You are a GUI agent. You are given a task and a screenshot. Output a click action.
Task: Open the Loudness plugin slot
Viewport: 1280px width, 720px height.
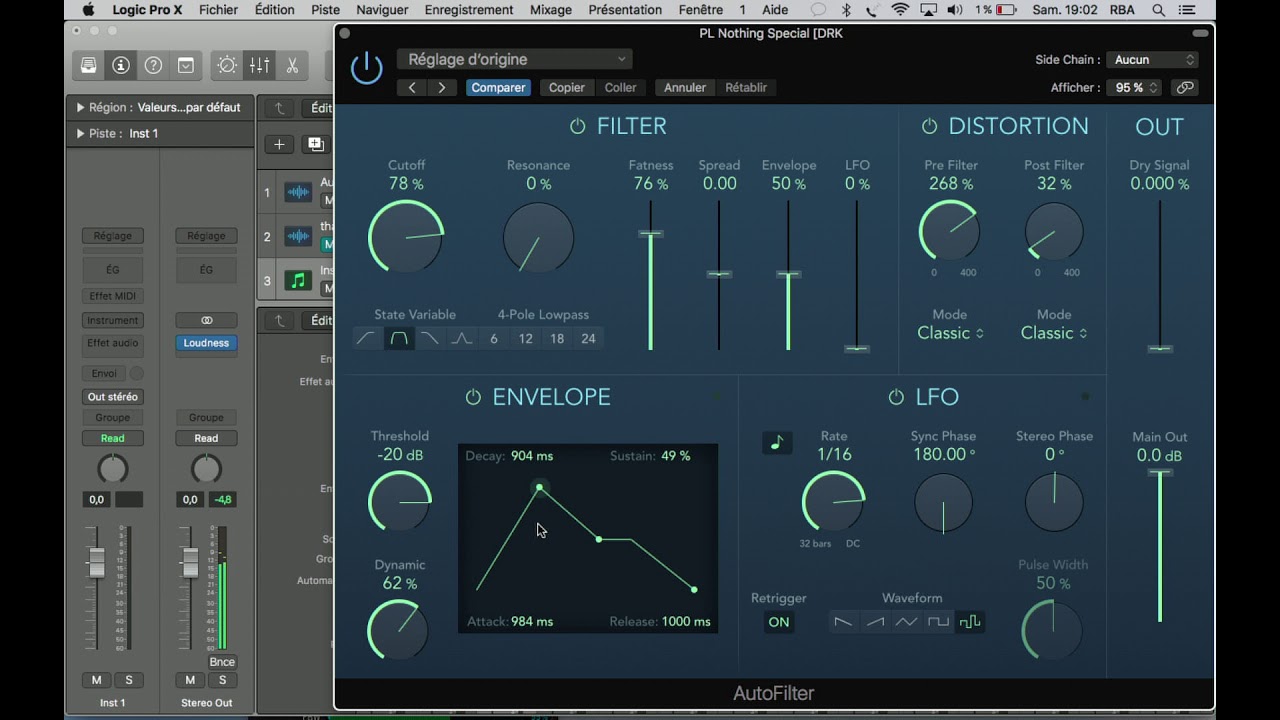pos(206,343)
